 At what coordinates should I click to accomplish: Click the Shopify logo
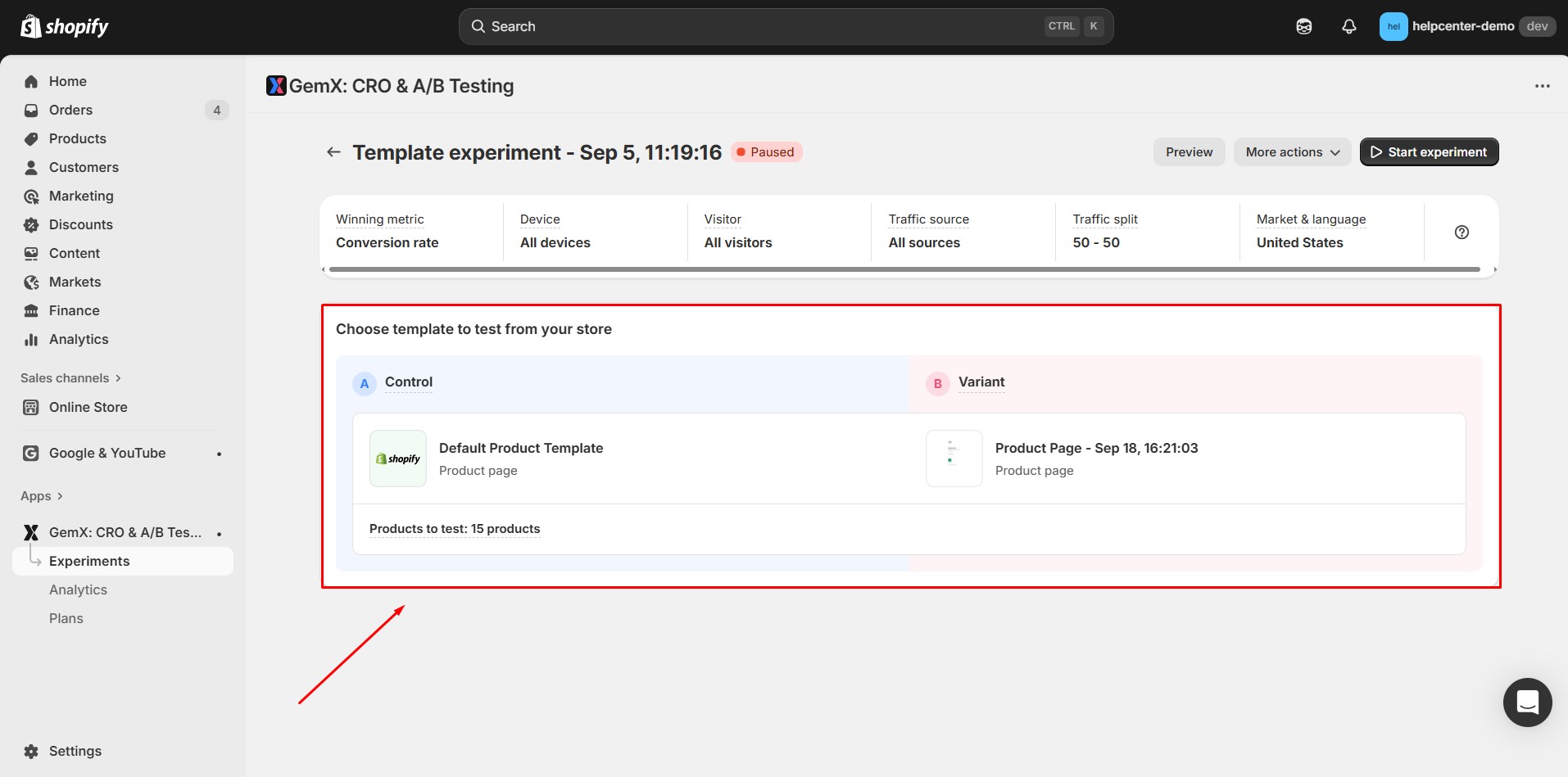[65, 27]
